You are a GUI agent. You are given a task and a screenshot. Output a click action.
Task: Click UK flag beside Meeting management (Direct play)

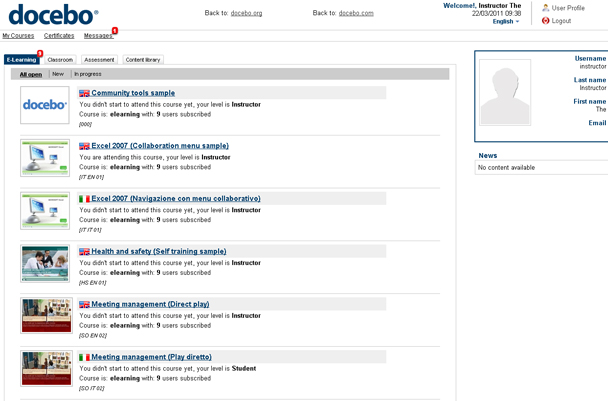[x=84, y=304]
